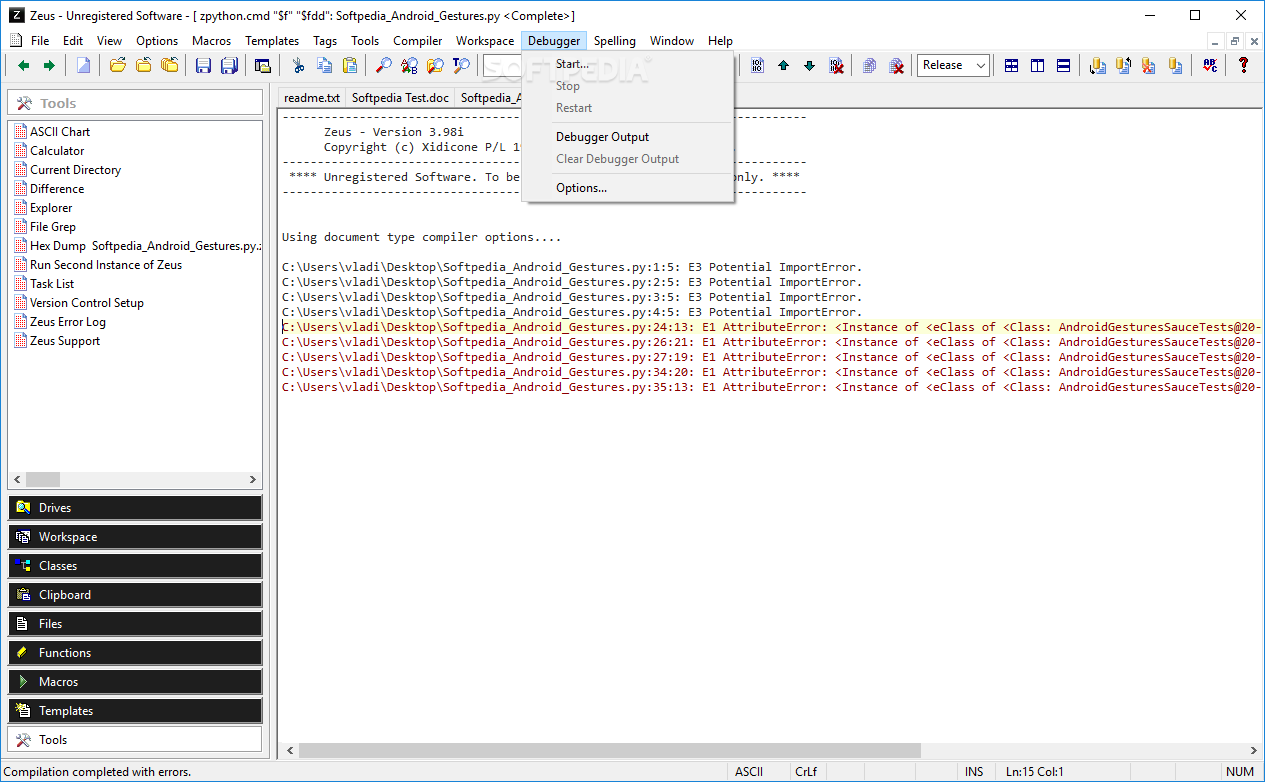Click the horizontal split window icon
Image resolution: width=1265 pixels, height=782 pixels.
coord(1063,65)
